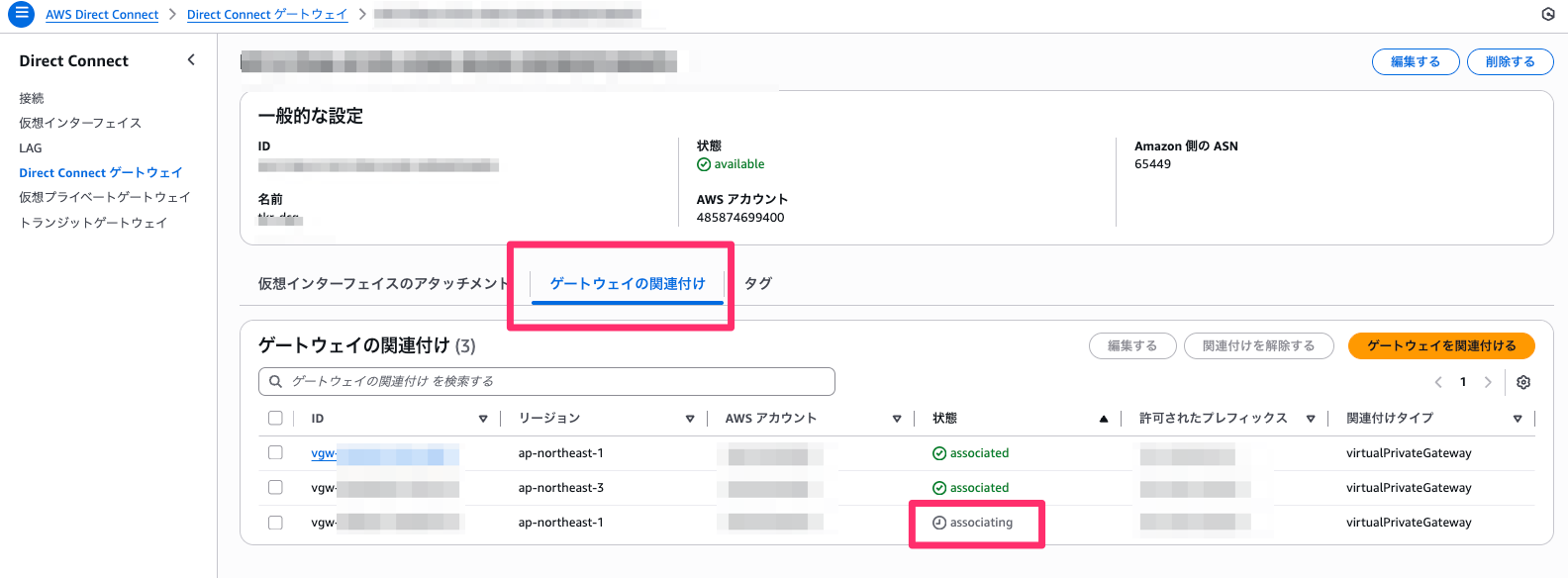Sort by 状態 column ascending arrow
1568x578 pixels.
1104,419
